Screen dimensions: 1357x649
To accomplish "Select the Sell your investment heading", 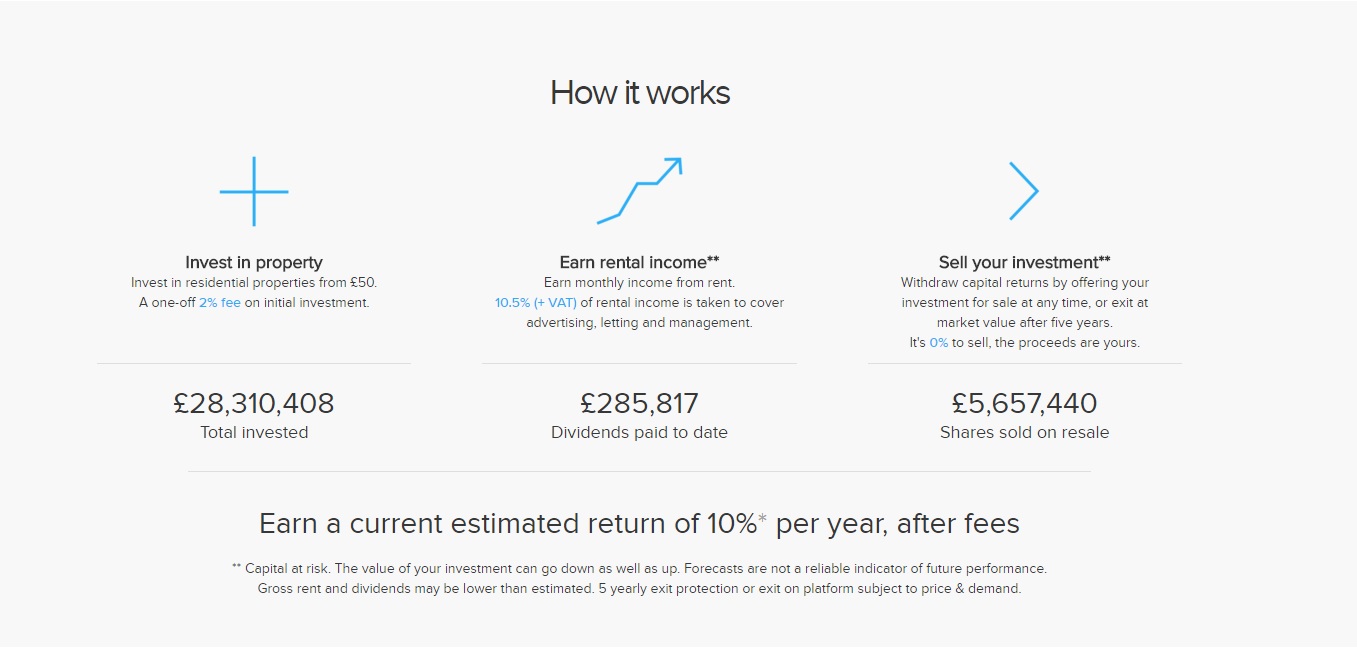I will click(1024, 262).
